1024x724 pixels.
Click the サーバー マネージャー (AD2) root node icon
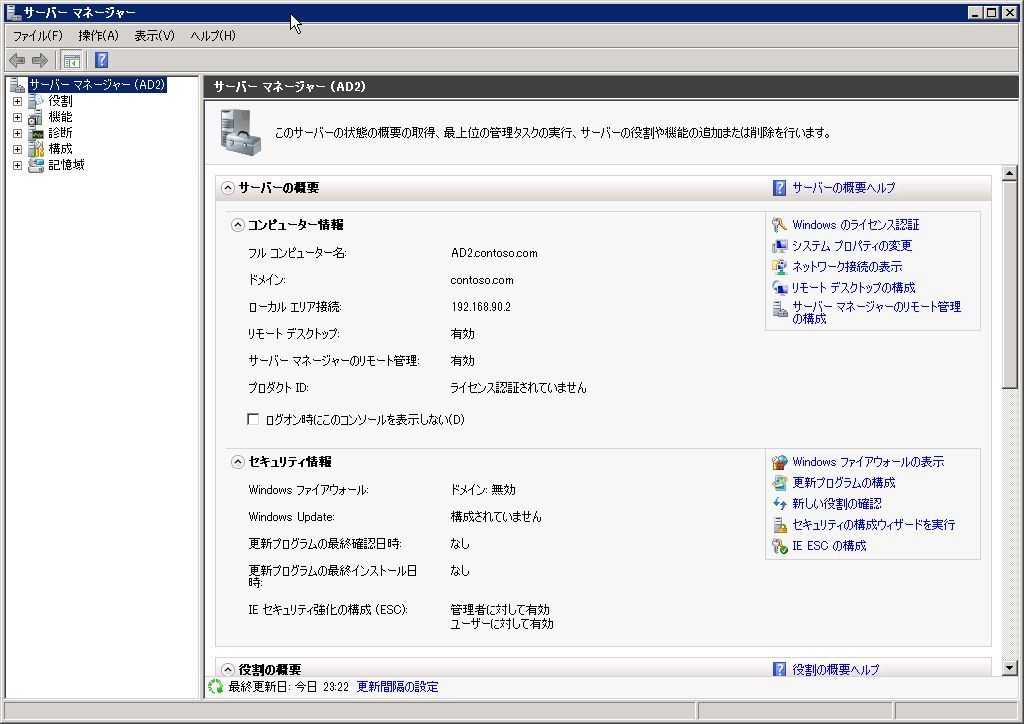[x=18, y=85]
